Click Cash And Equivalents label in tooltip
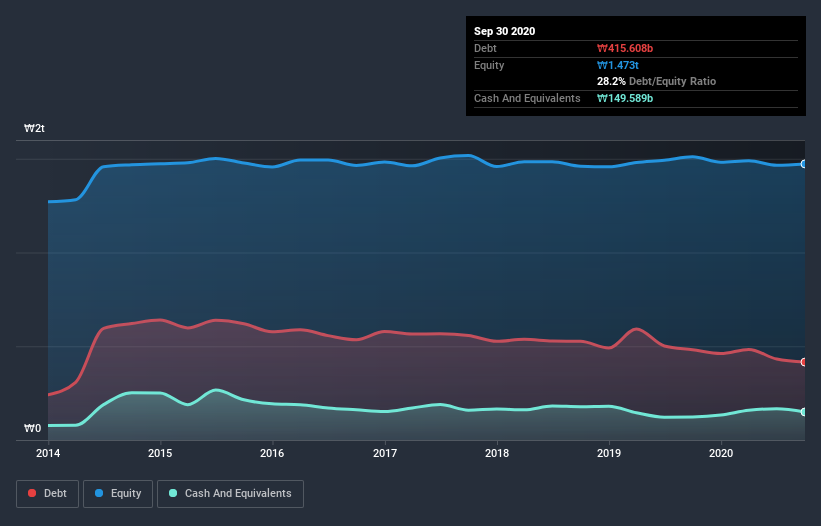This screenshot has height=526, width=821. click(x=527, y=98)
